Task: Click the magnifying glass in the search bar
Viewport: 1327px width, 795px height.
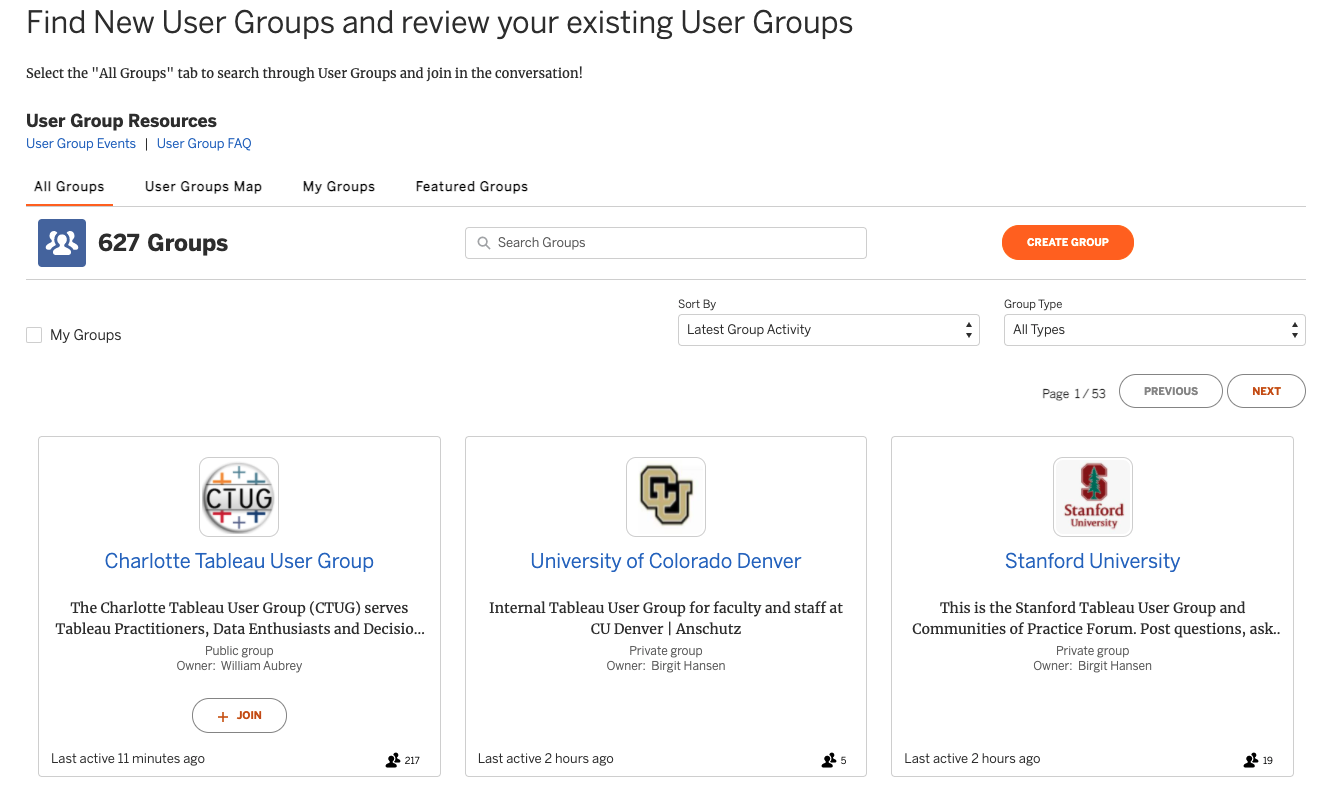Action: click(x=483, y=243)
